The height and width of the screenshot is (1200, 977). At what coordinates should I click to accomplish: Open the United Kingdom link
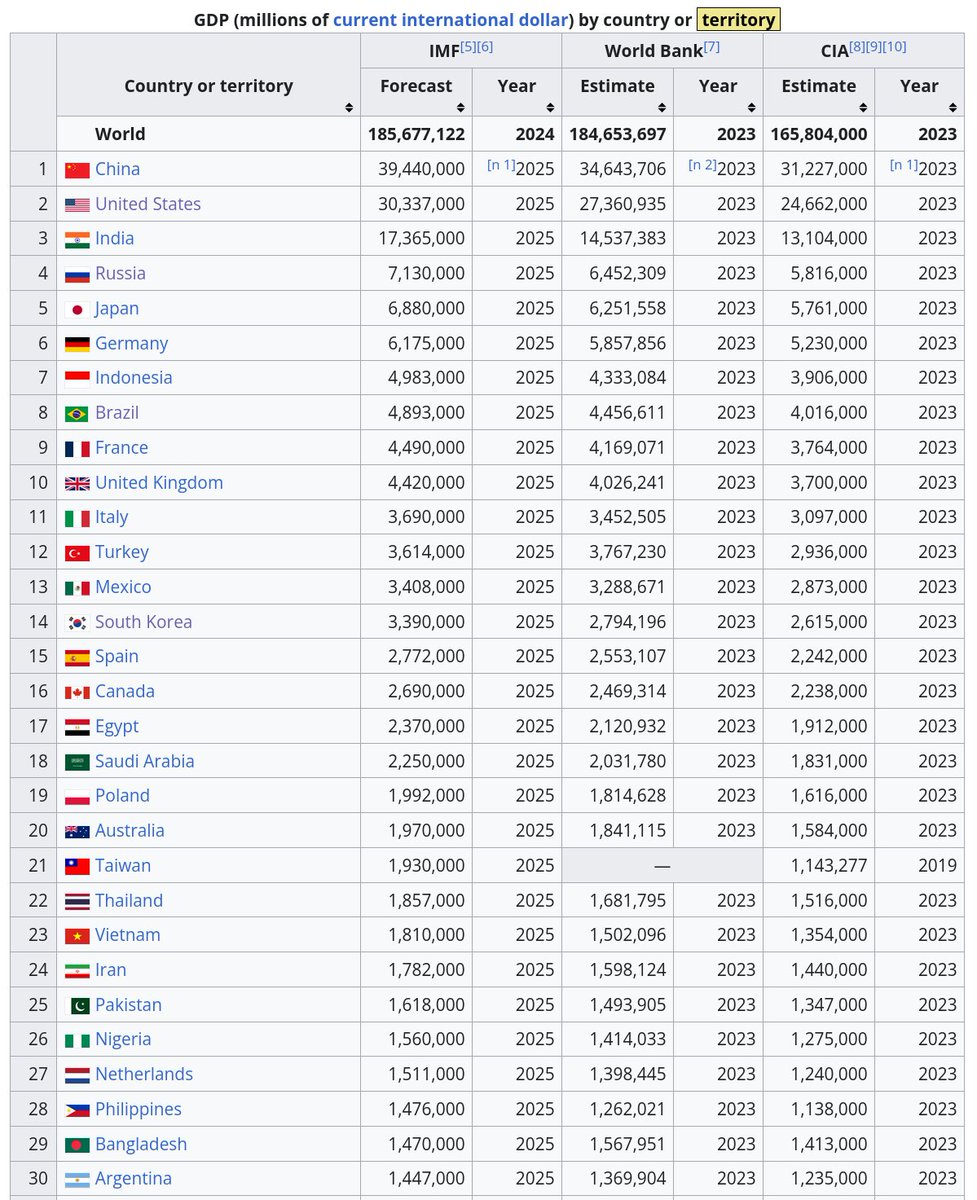pos(159,482)
